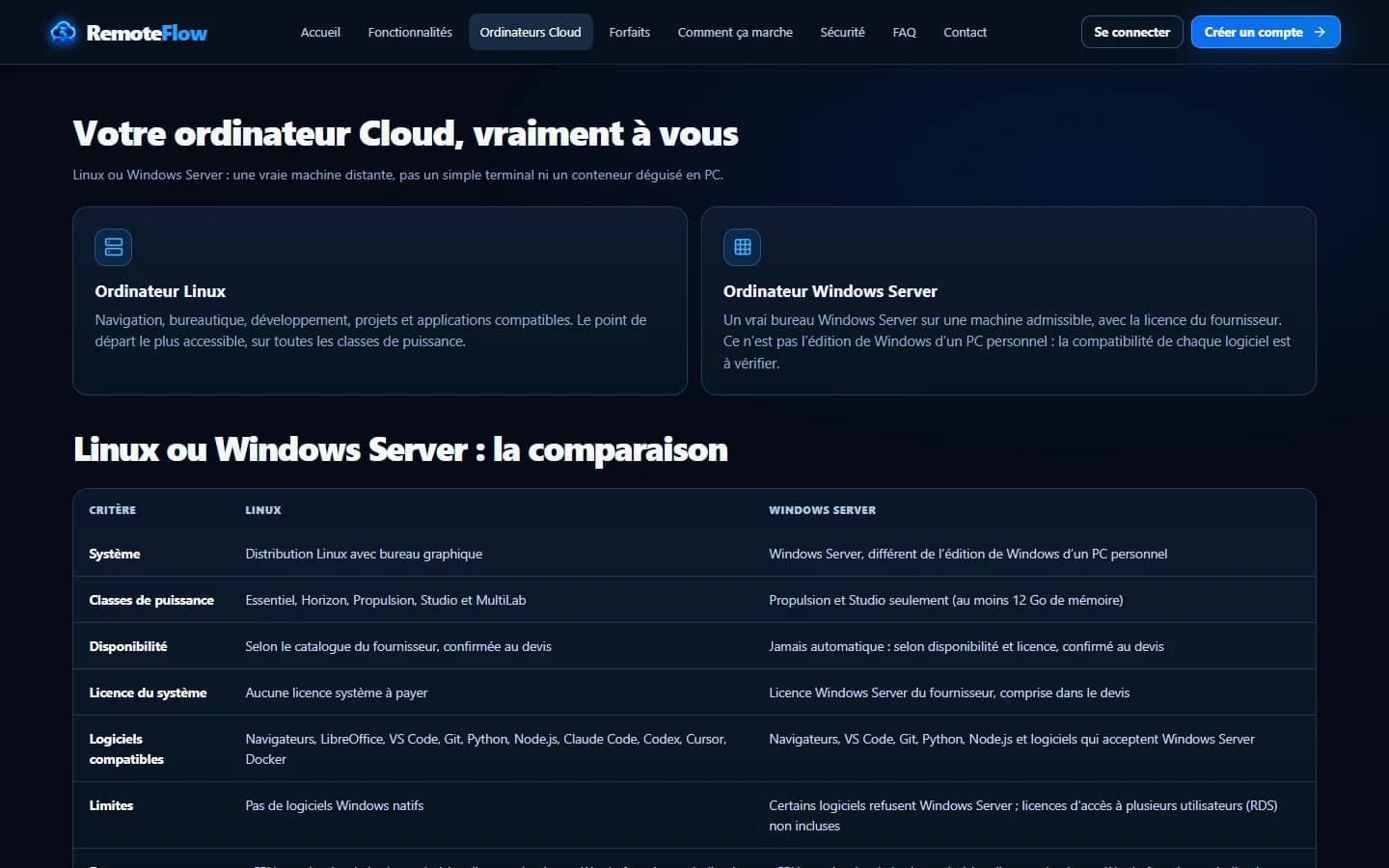This screenshot has height=868, width=1389.
Task: Click 'Licence Windows Server du fournisseur' cell
Action: [949, 692]
